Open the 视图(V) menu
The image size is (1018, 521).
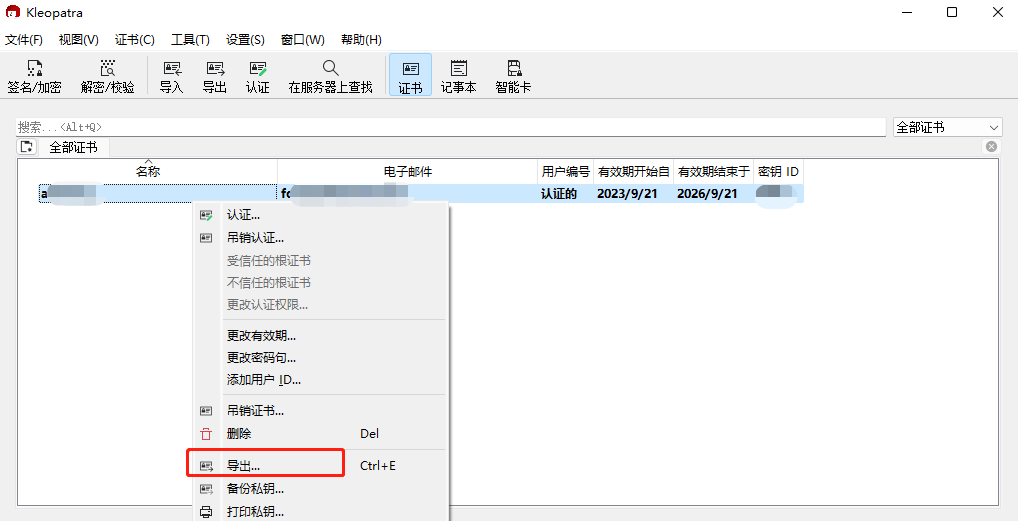click(79, 40)
